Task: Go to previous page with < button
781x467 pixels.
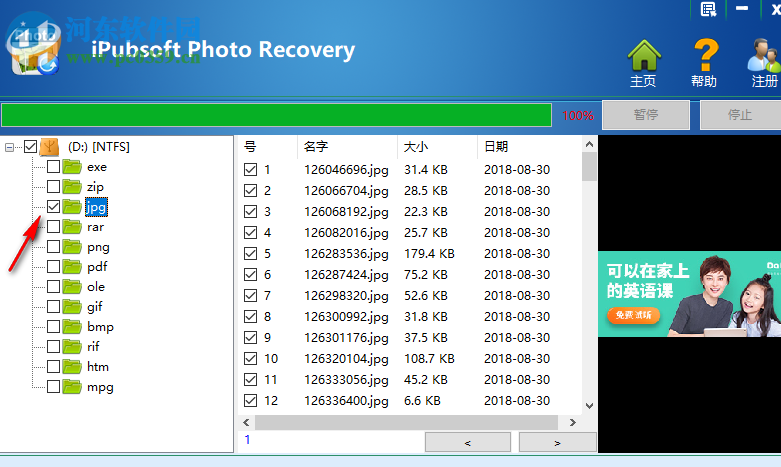Action: pos(468,442)
